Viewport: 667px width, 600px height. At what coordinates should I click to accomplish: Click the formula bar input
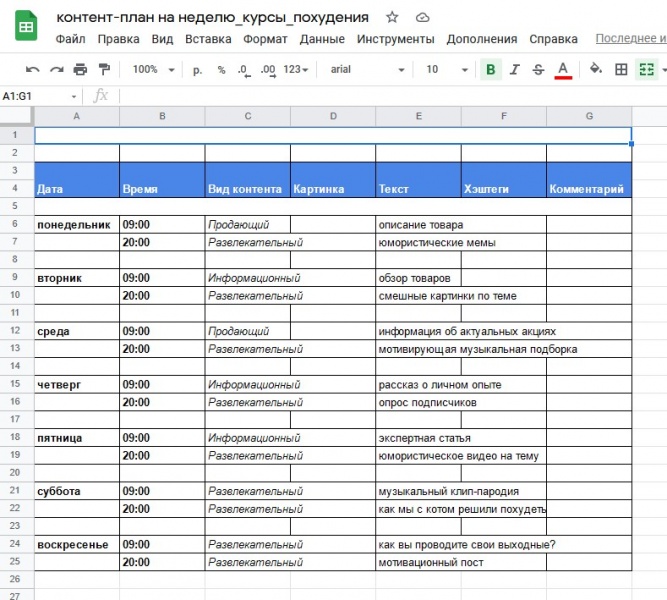pyautogui.click(x=391, y=96)
